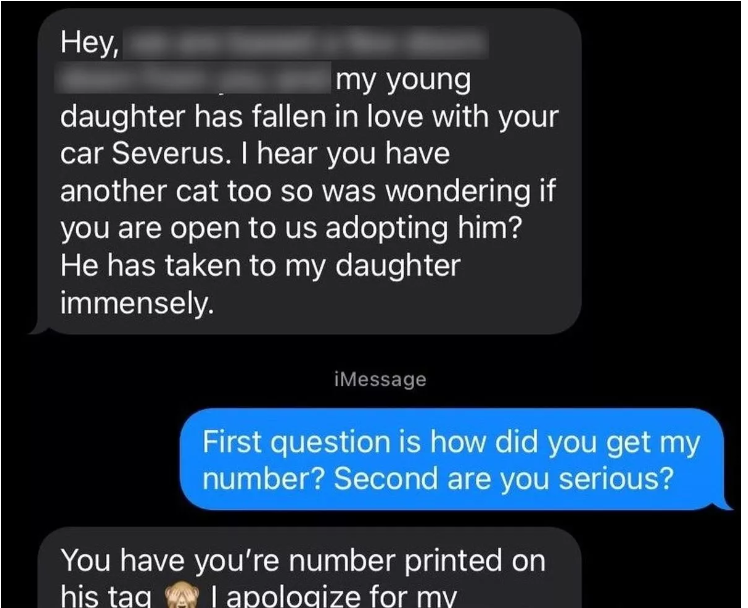Tap the blue bubble tail at bottom right
748x608 pixels.
click(x=724, y=504)
